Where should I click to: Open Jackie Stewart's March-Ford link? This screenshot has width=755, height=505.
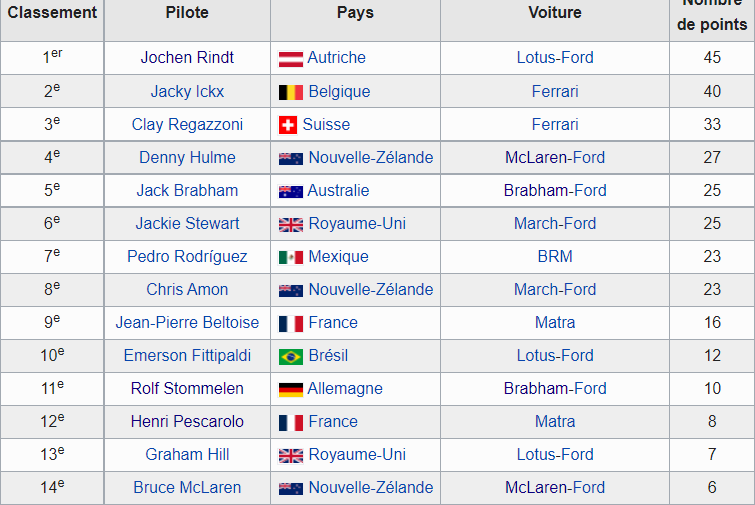tap(555, 223)
